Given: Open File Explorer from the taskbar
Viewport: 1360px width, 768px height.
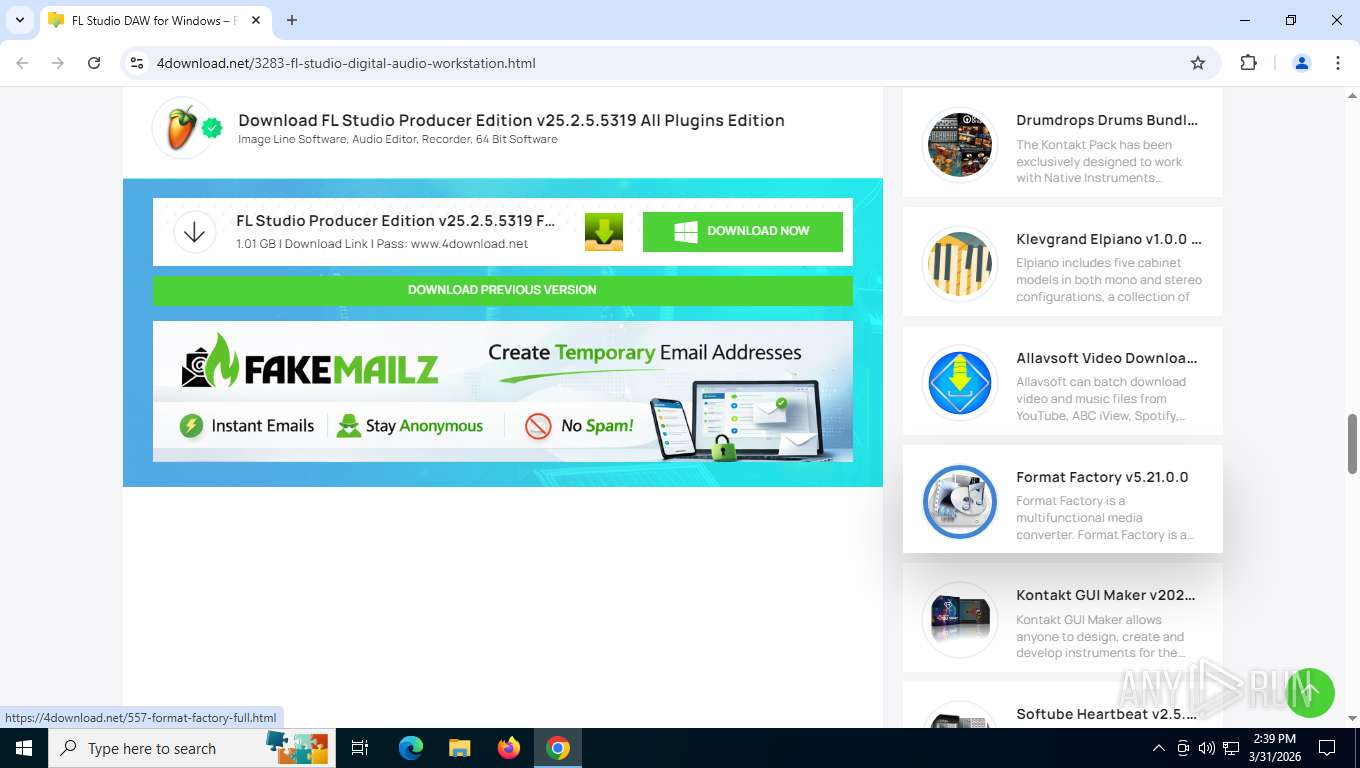Looking at the screenshot, I should 459,748.
